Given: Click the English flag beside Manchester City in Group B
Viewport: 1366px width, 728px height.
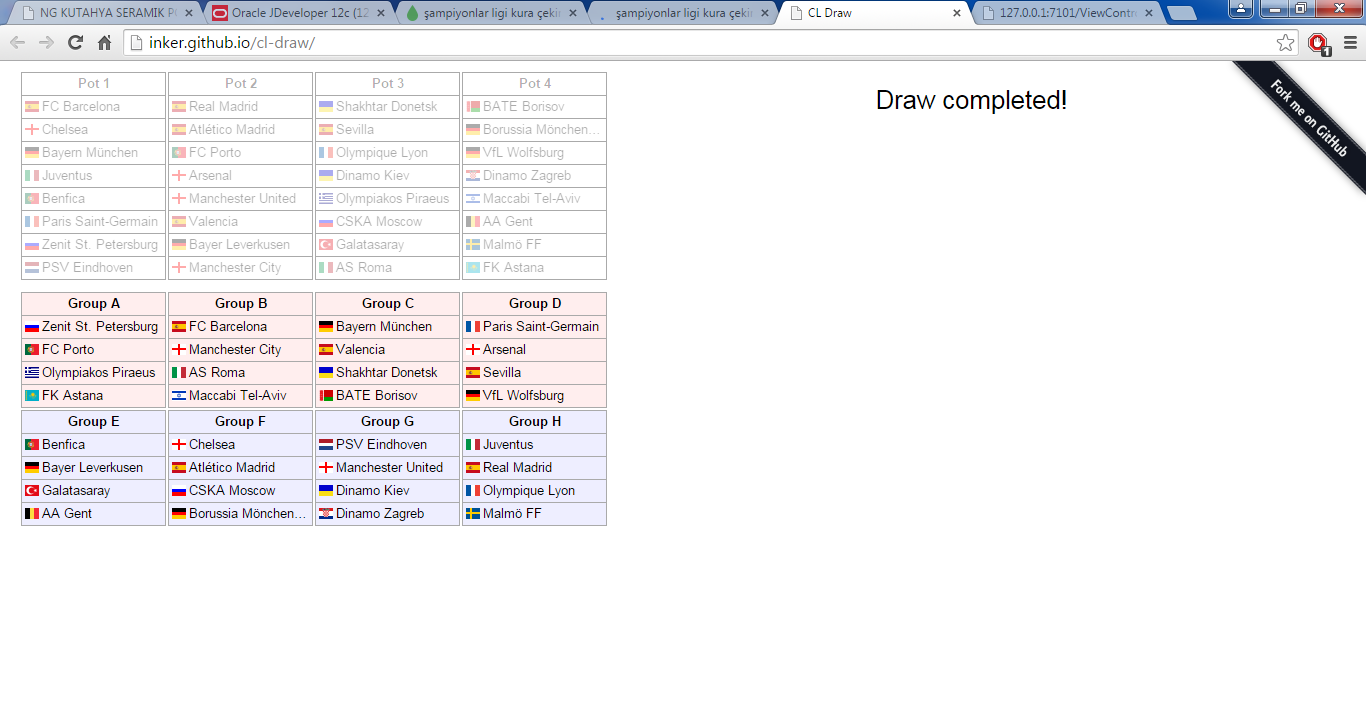Looking at the screenshot, I should point(179,350).
